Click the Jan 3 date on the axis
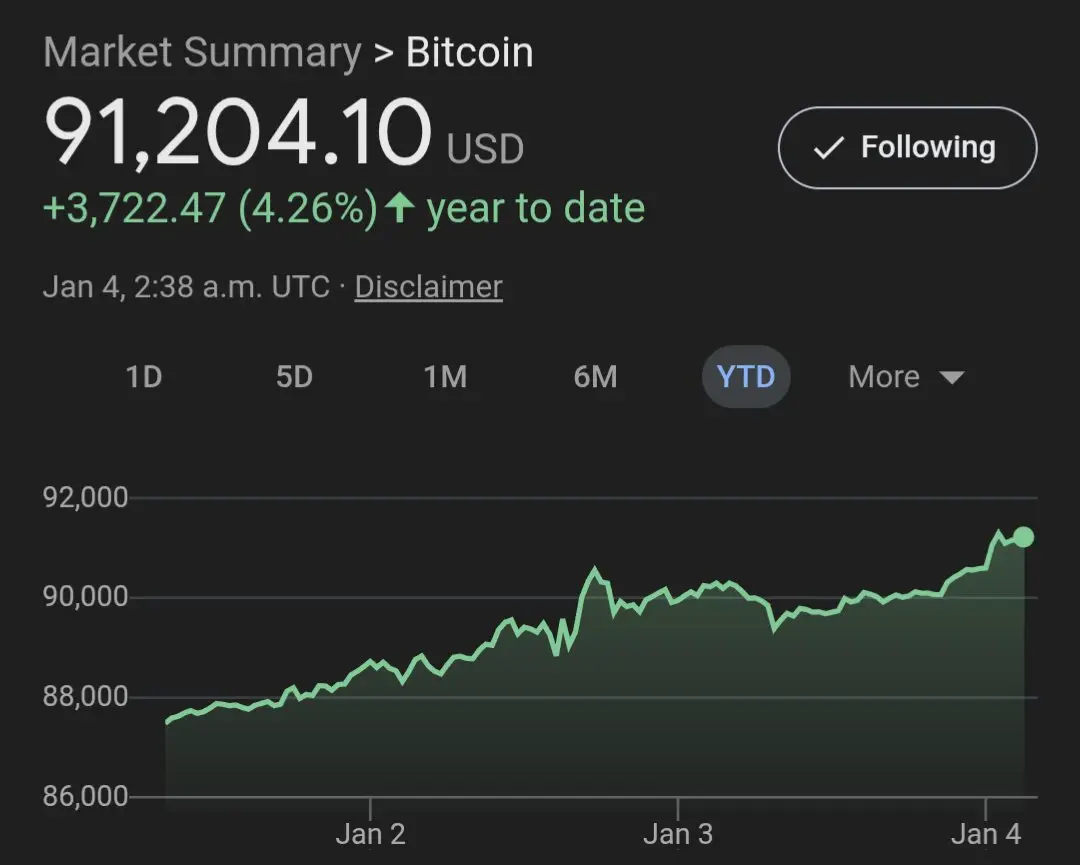 pyautogui.click(x=678, y=834)
